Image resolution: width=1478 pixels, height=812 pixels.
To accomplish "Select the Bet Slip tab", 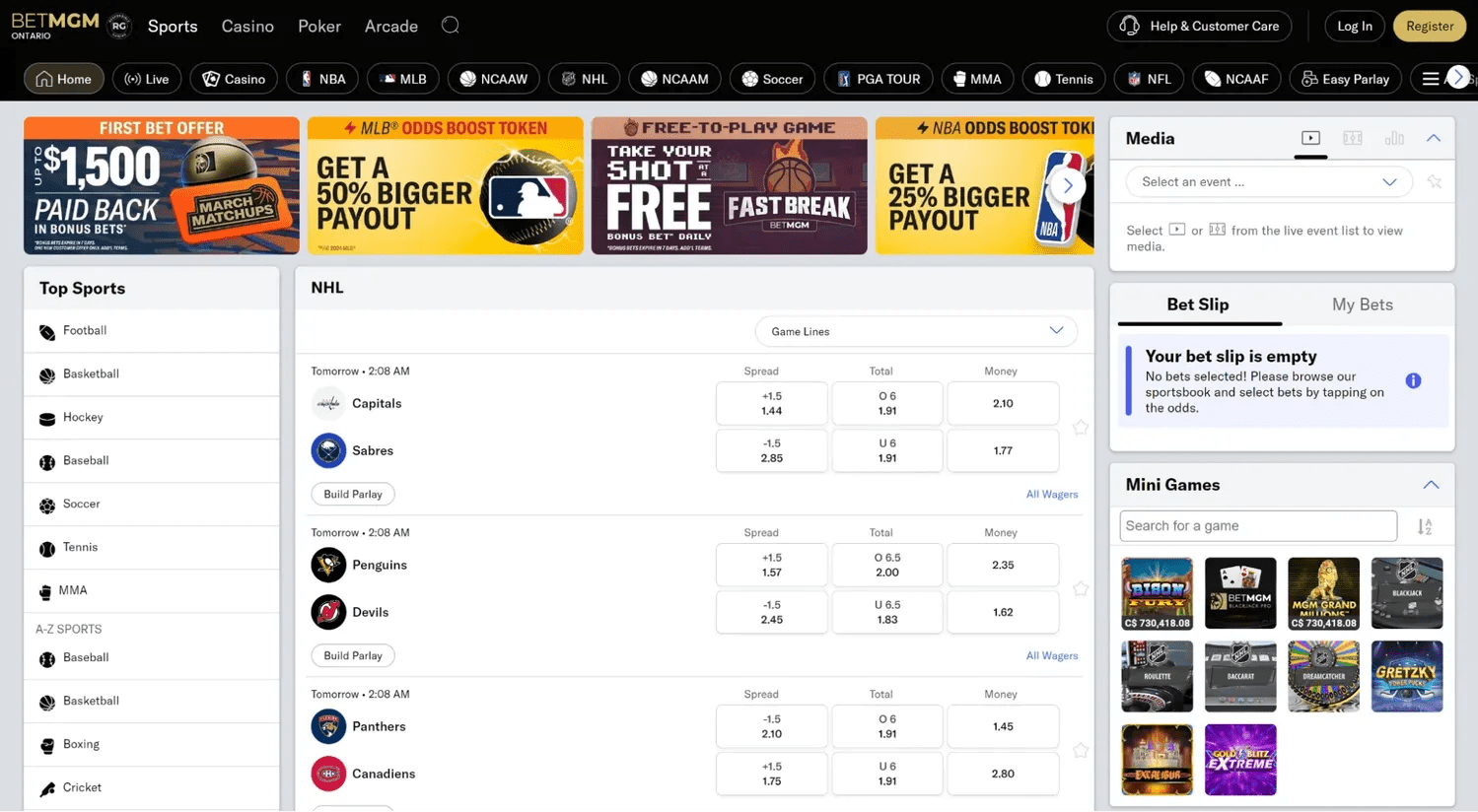I will [x=1198, y=304].
